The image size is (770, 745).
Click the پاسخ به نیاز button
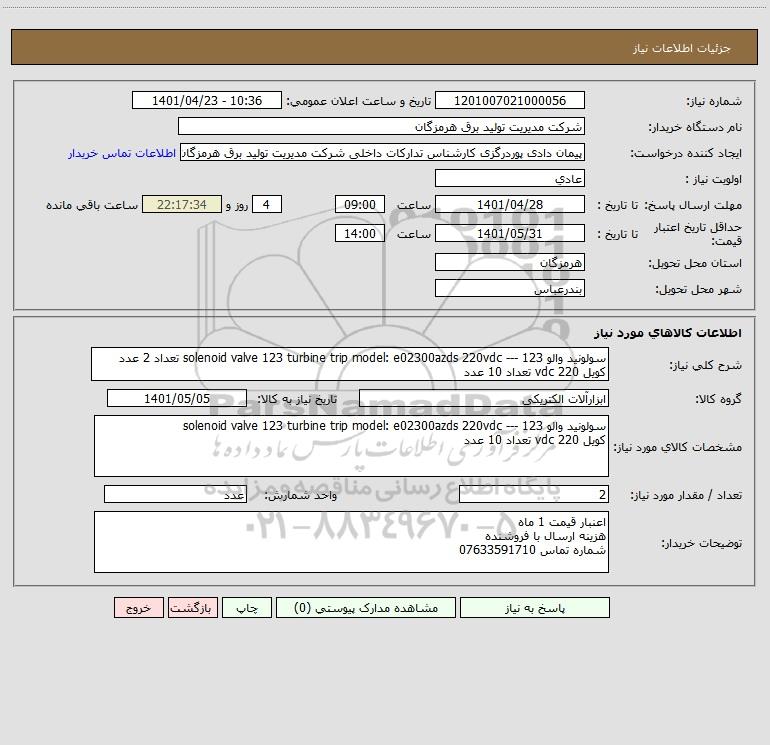click(x=534, y=608)
